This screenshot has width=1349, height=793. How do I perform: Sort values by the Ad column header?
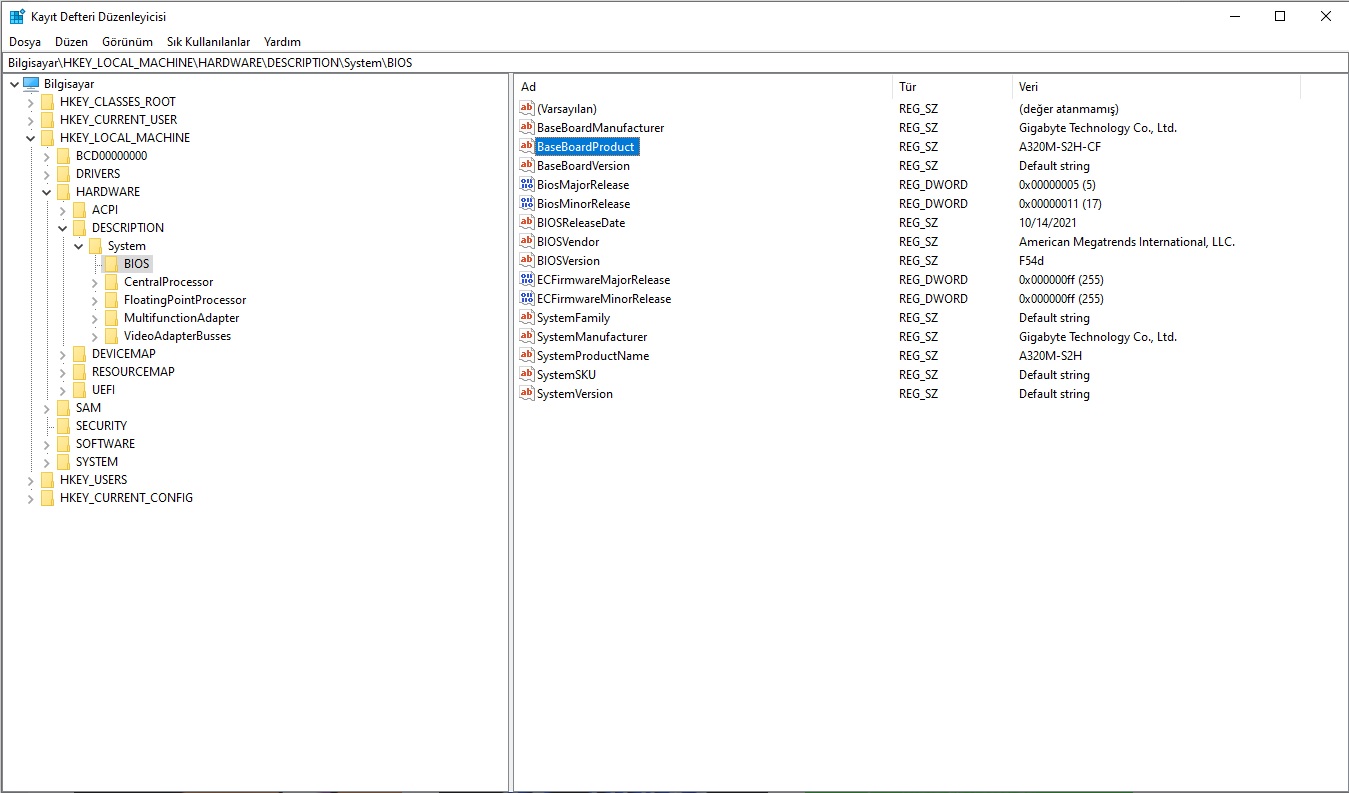point(700,87)
